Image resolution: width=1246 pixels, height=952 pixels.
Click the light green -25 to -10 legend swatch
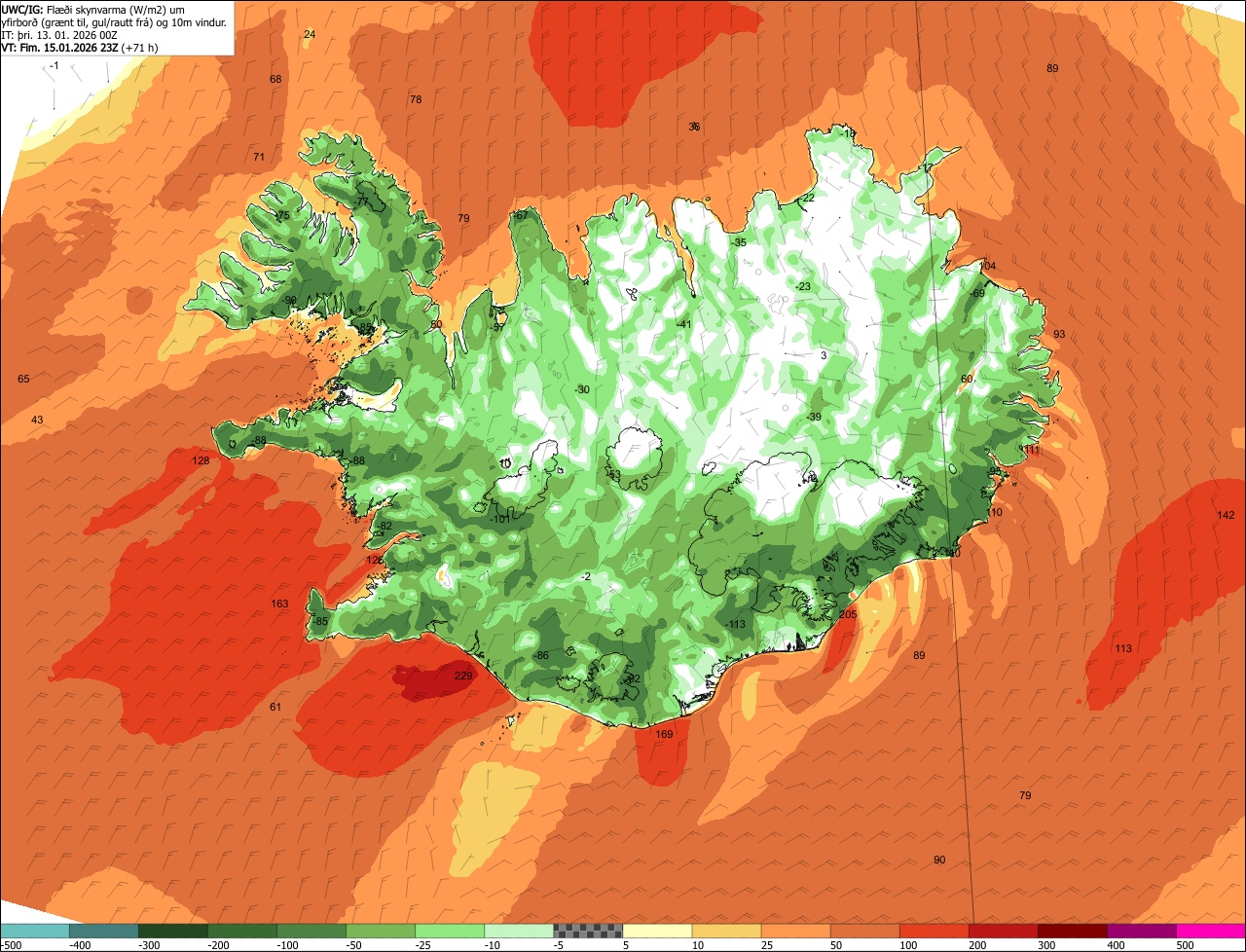(450, 931)
